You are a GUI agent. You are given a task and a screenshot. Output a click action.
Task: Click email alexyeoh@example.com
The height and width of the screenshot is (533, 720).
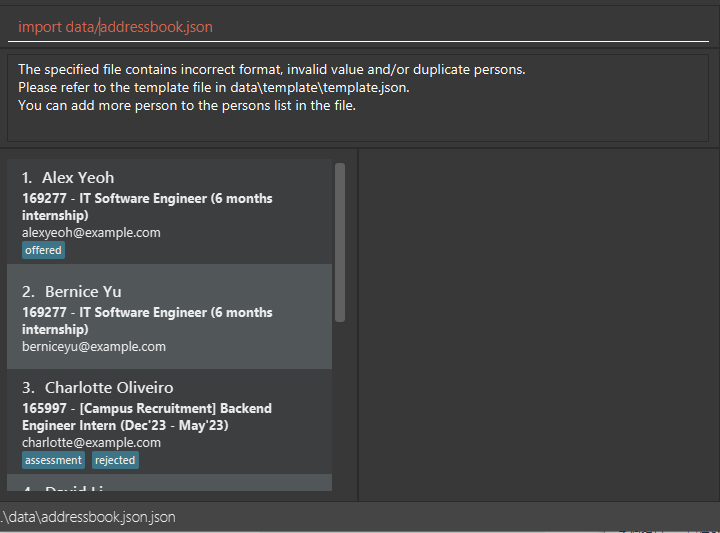91,233
